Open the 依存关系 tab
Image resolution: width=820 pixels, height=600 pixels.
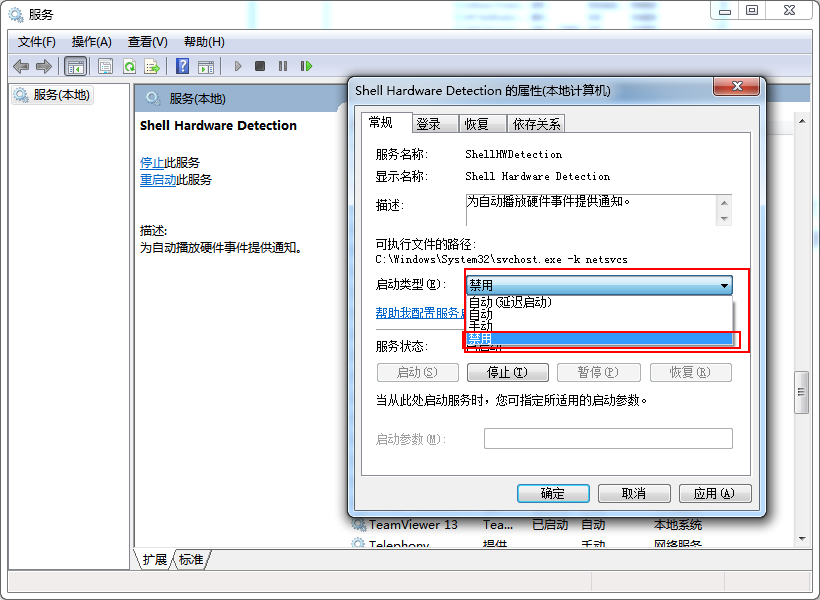point(536,124)
